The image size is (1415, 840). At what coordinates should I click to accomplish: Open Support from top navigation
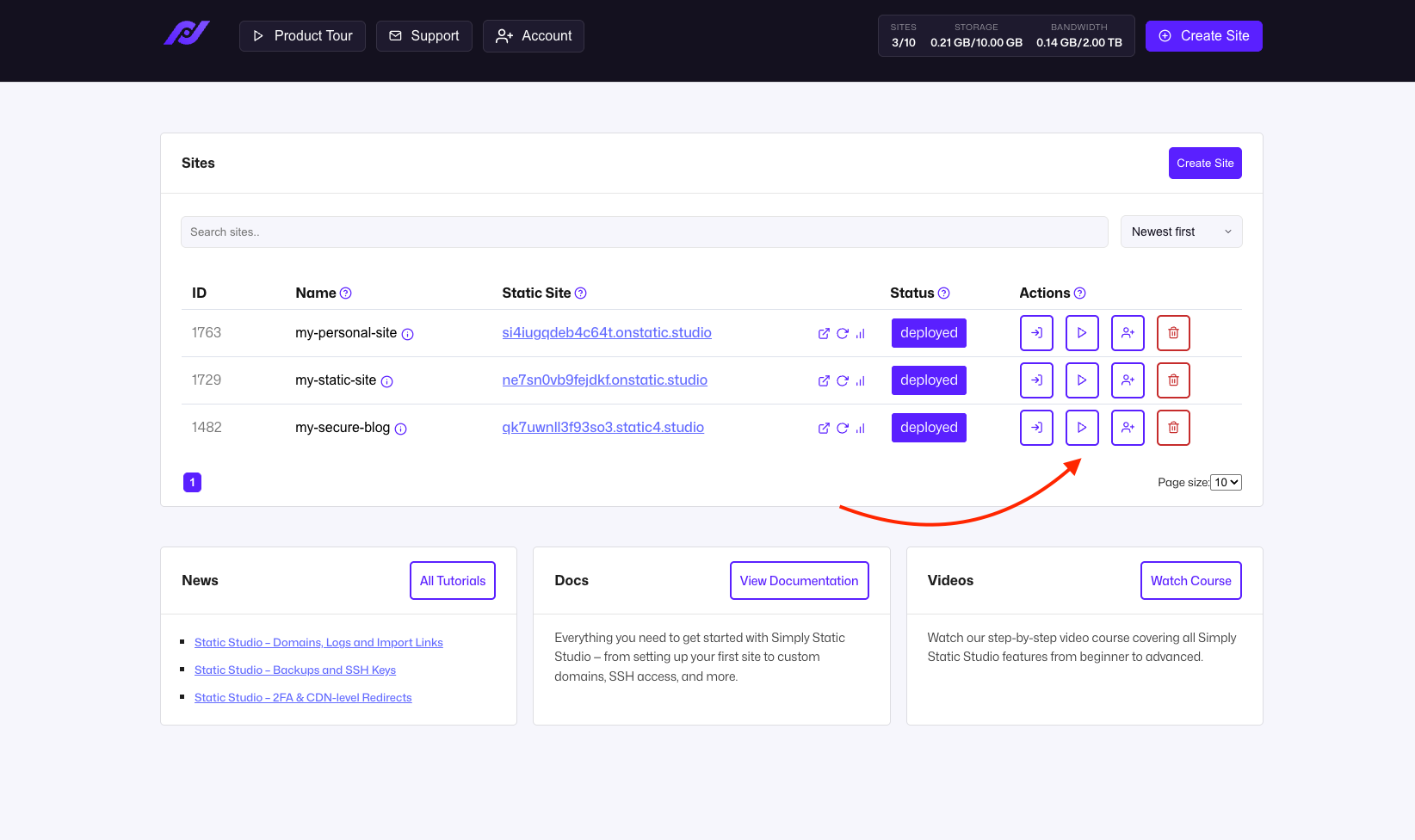coord(424,36)
